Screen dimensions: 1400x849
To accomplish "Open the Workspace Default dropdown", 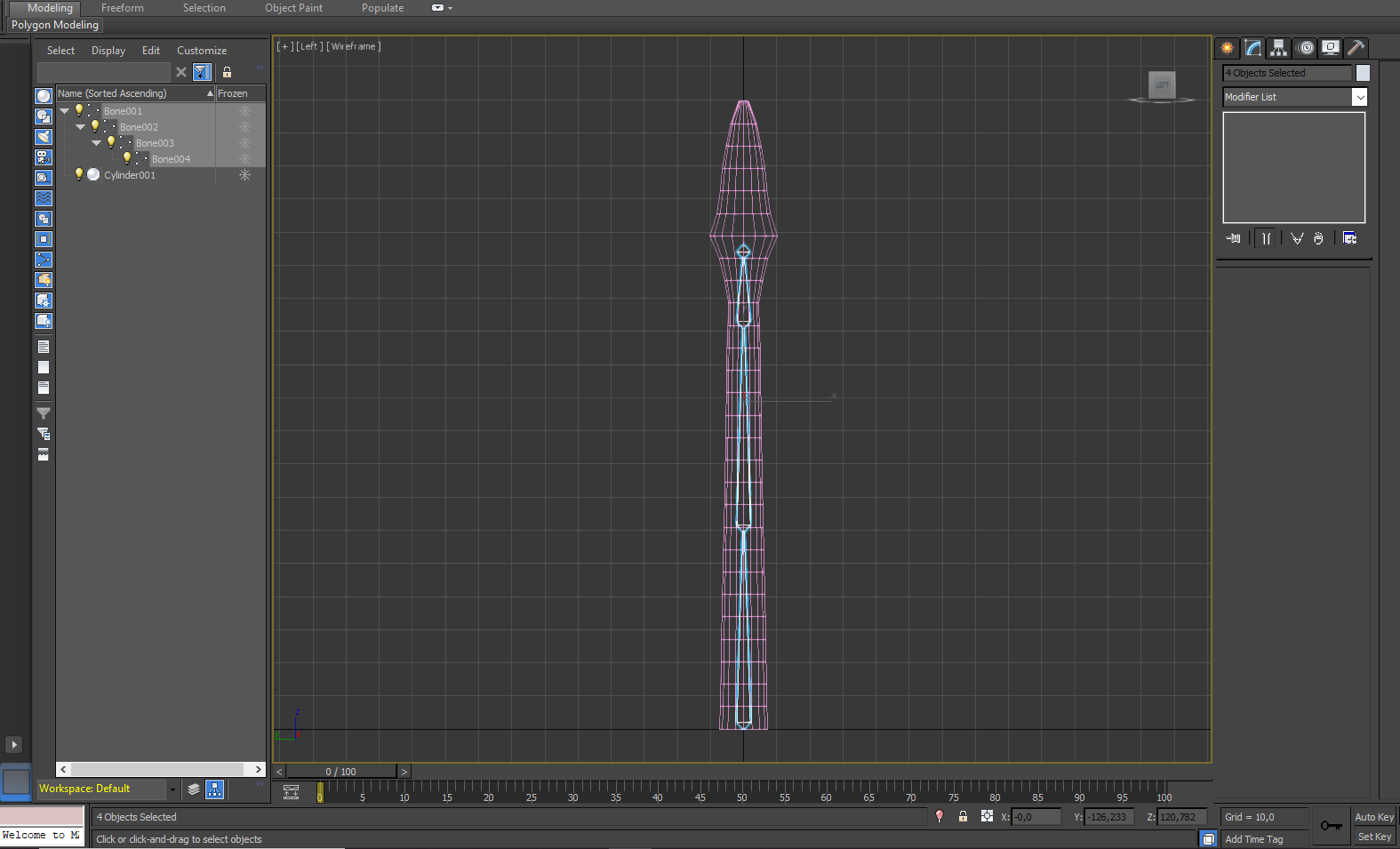I will 172,789.
